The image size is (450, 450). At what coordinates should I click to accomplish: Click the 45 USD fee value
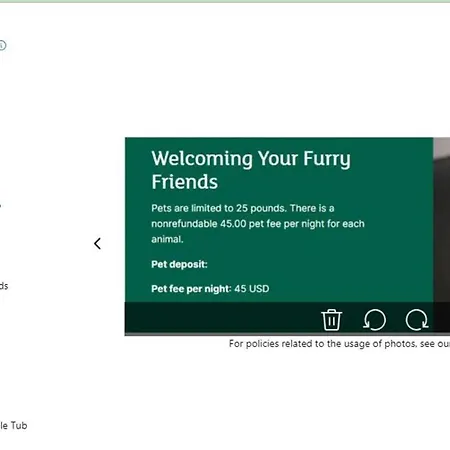[x=252, y=289]
